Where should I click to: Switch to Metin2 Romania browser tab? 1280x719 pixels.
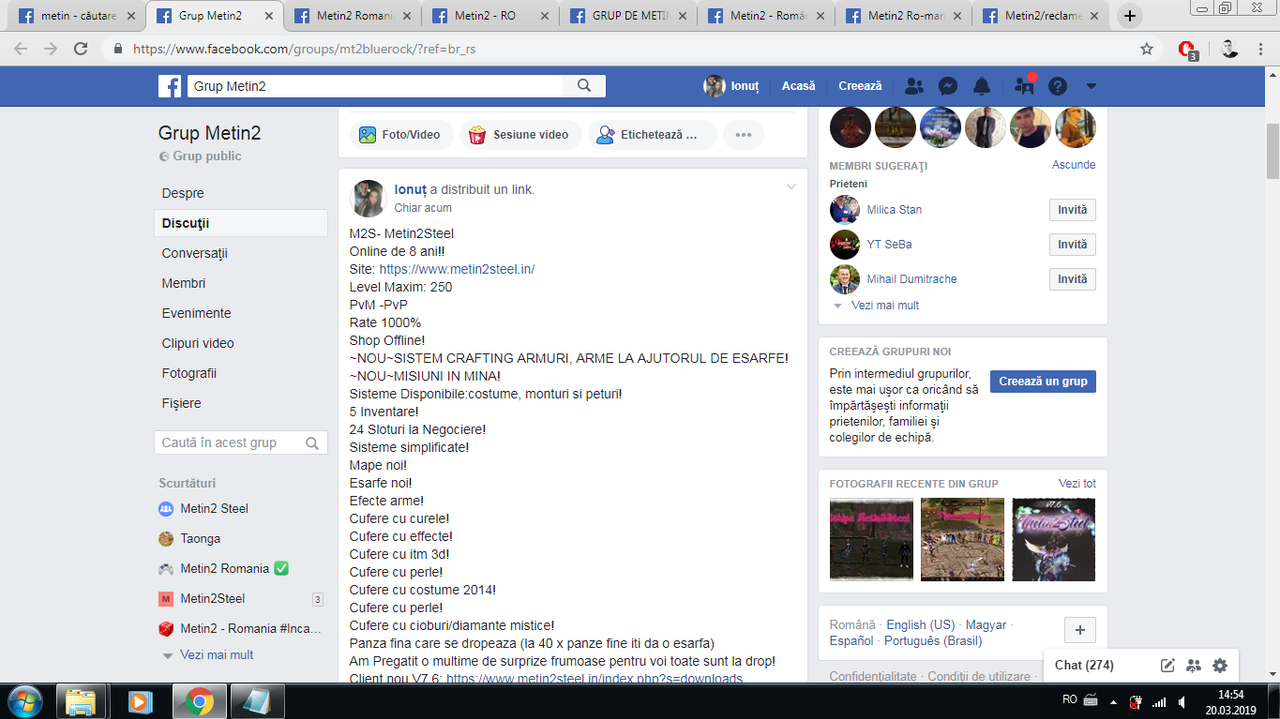pyautogui.click(x=352, y=16)
